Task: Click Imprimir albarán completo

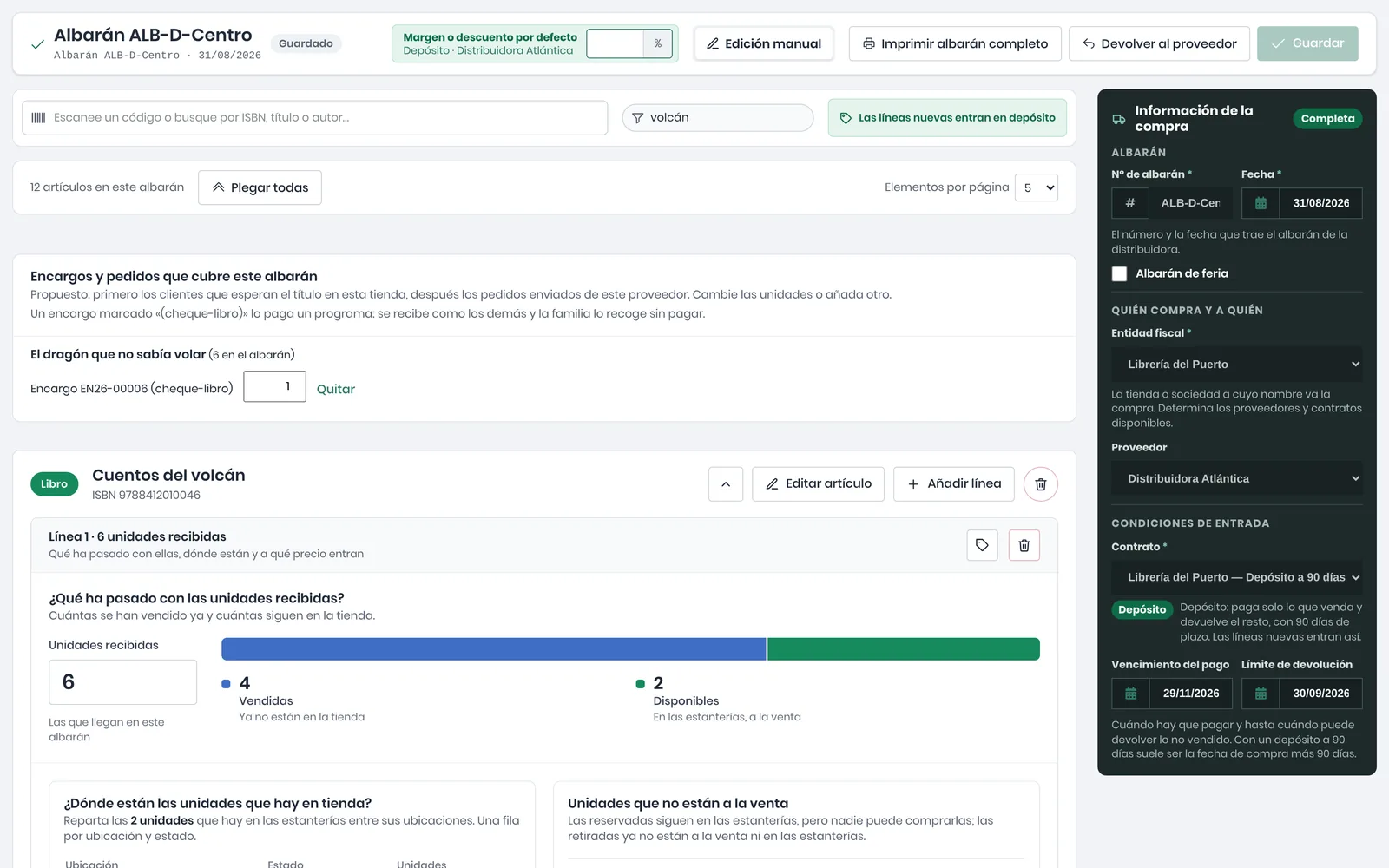Action: pyautogui.click(x=955, y=43)
